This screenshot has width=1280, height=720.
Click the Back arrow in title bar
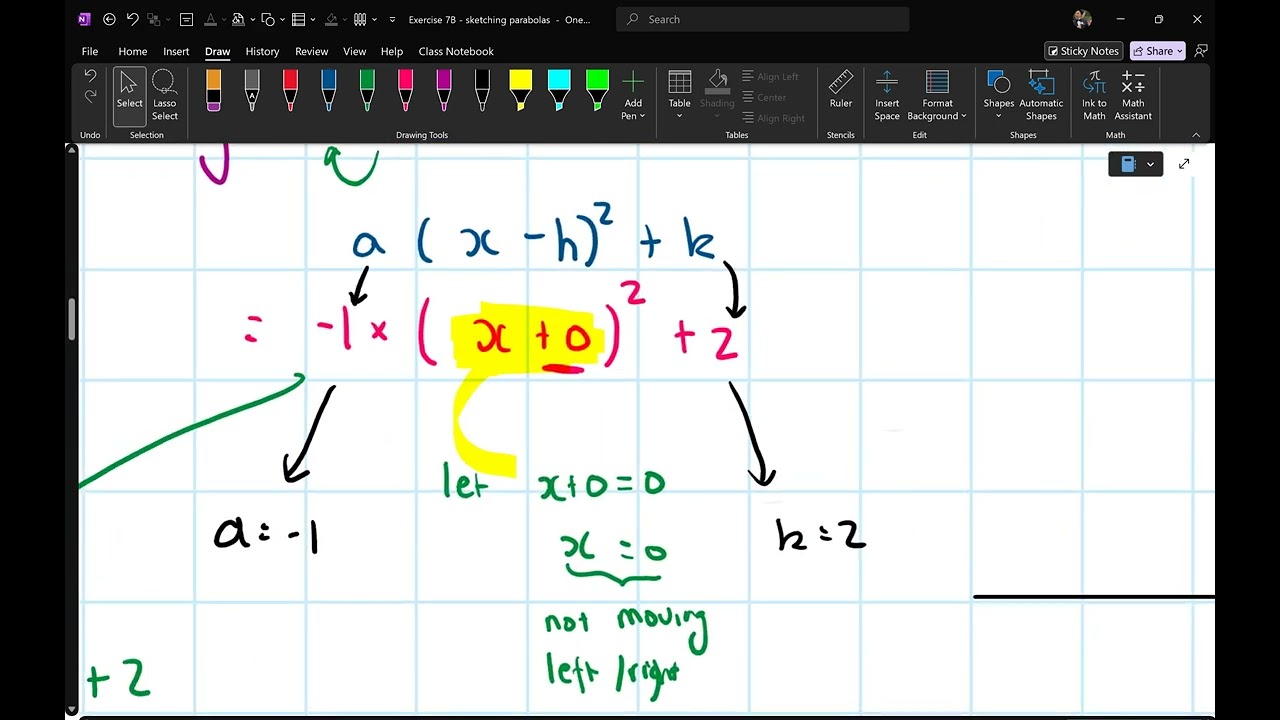[x=109, y=19]
